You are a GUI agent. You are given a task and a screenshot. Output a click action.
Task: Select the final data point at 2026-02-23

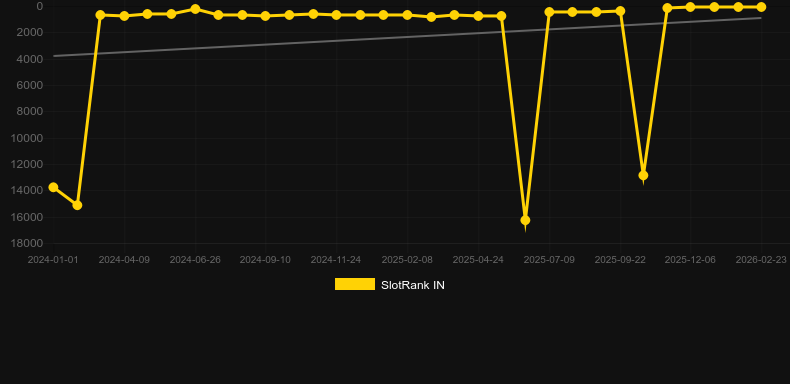(761, 7)
